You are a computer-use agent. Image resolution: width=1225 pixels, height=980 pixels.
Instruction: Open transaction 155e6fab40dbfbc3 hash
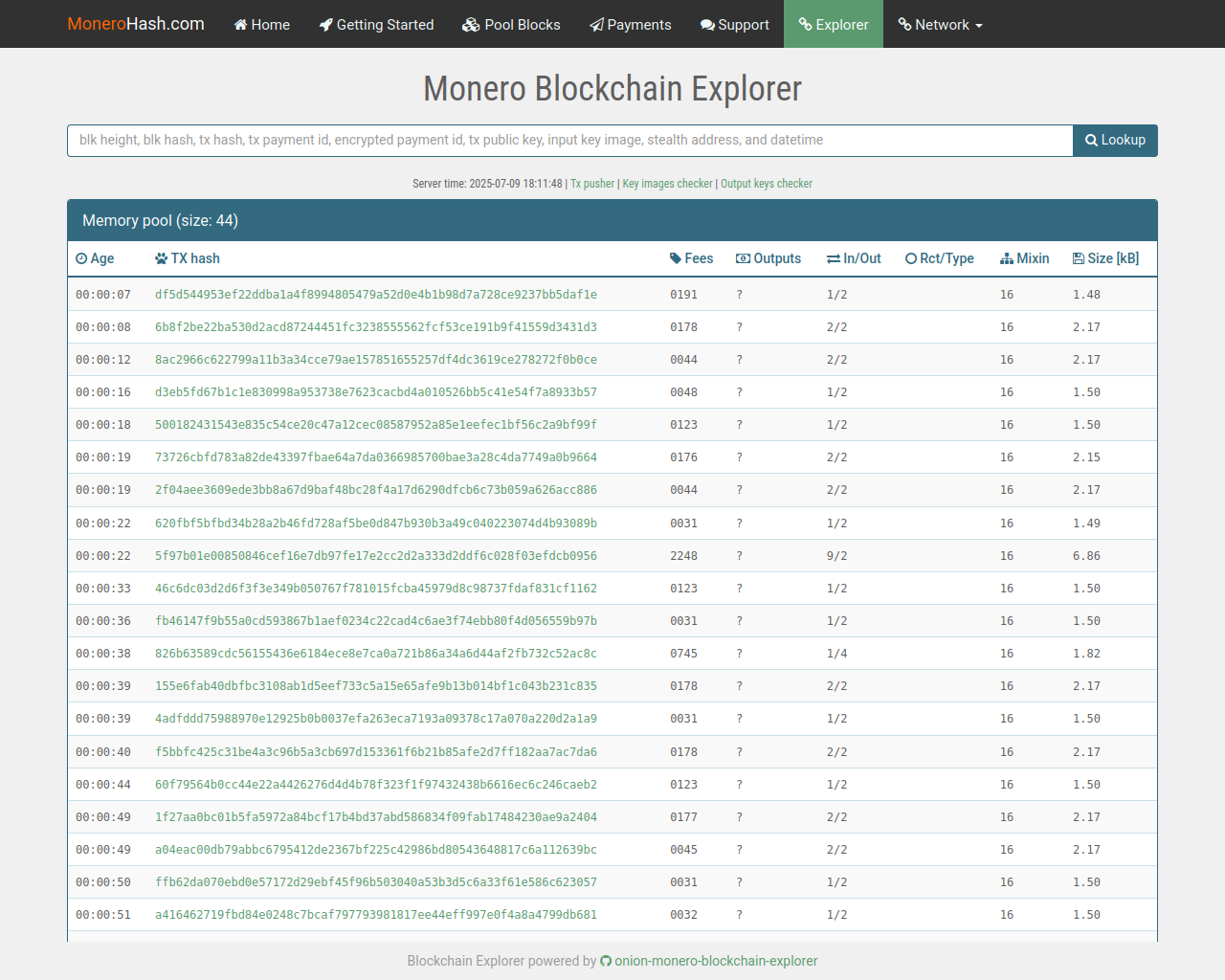376,686
